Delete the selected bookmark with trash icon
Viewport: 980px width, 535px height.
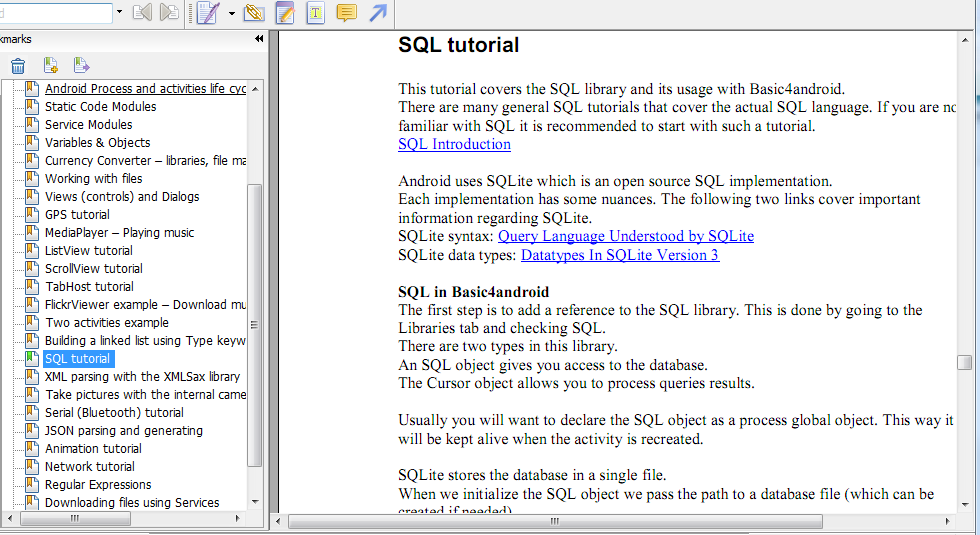pos(18,66)
